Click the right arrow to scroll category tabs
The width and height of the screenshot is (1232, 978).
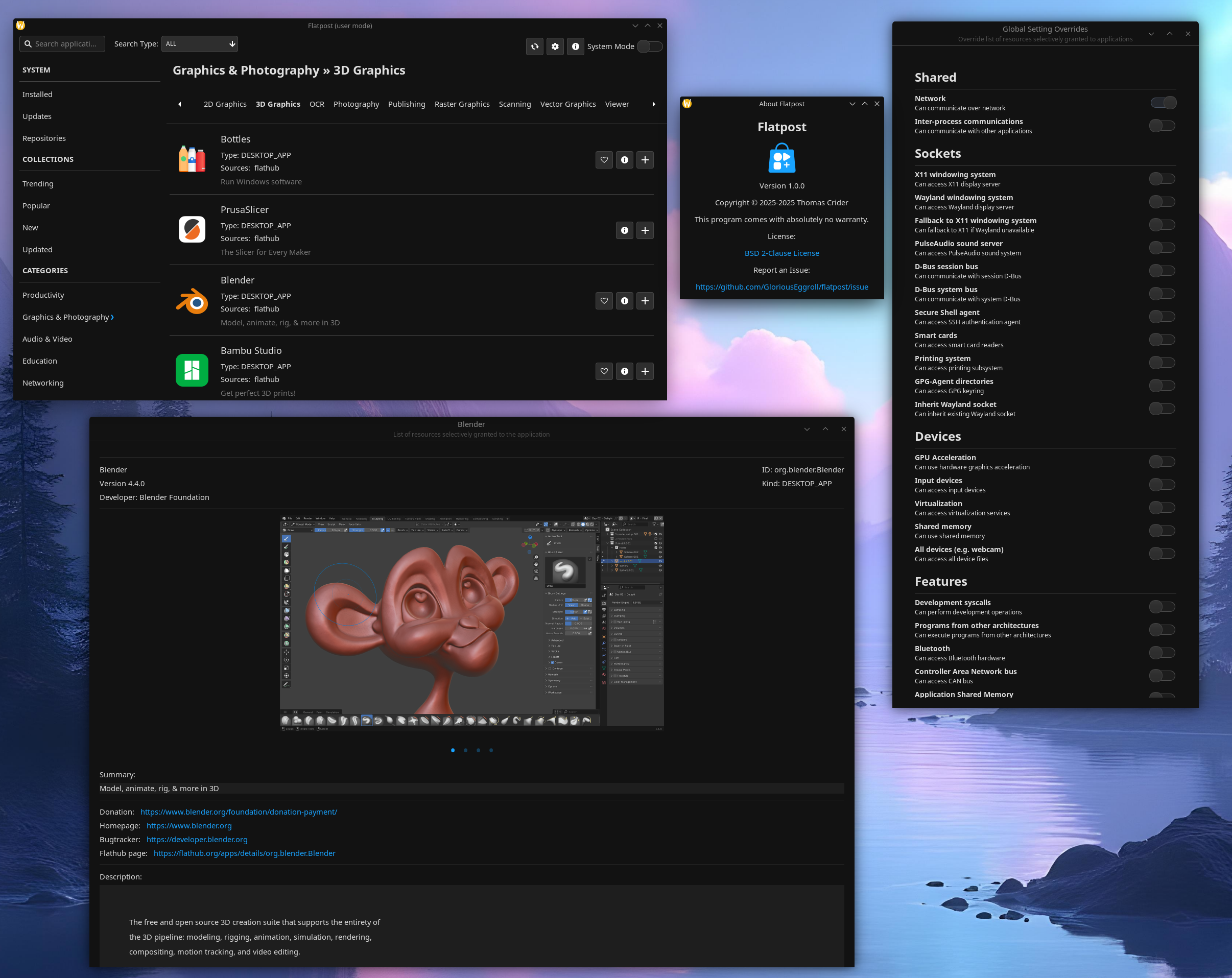click(653, 104)
